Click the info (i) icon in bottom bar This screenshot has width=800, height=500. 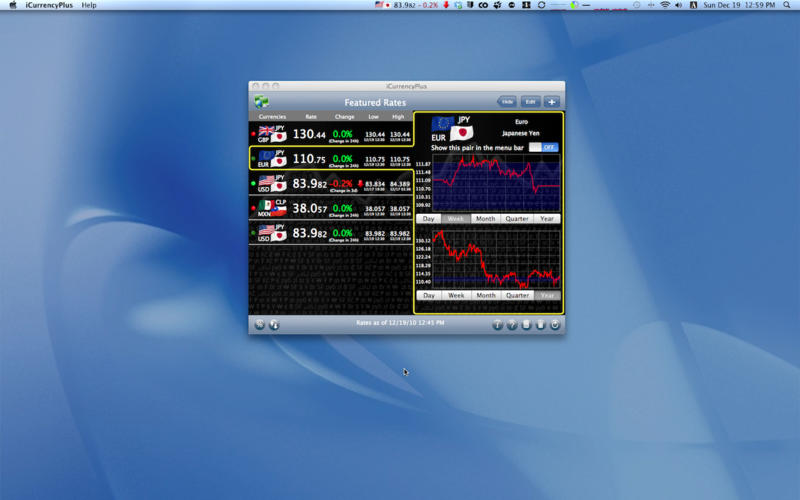point(497,324)
